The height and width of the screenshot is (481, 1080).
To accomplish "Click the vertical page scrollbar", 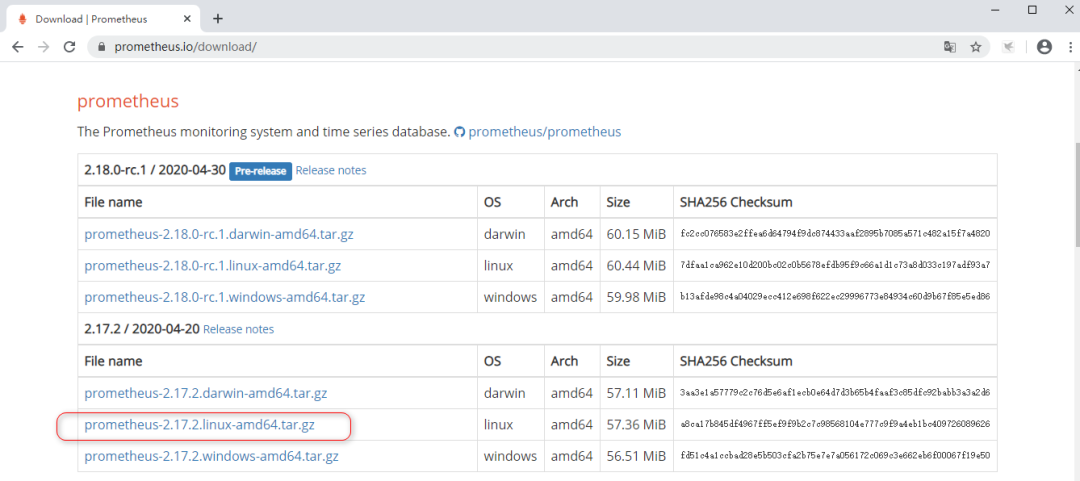I will coord(1073,200).
